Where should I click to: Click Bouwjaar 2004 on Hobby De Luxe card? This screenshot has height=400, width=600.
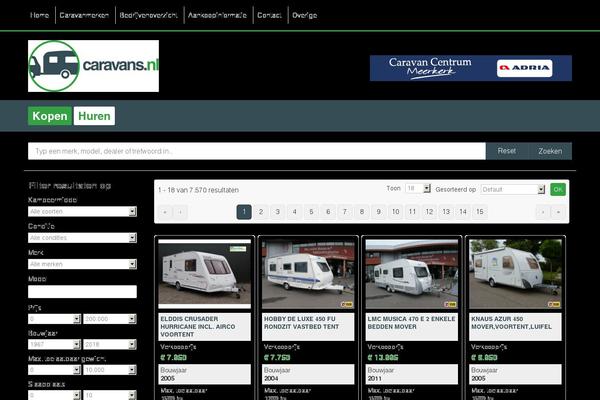coord(308,374)
